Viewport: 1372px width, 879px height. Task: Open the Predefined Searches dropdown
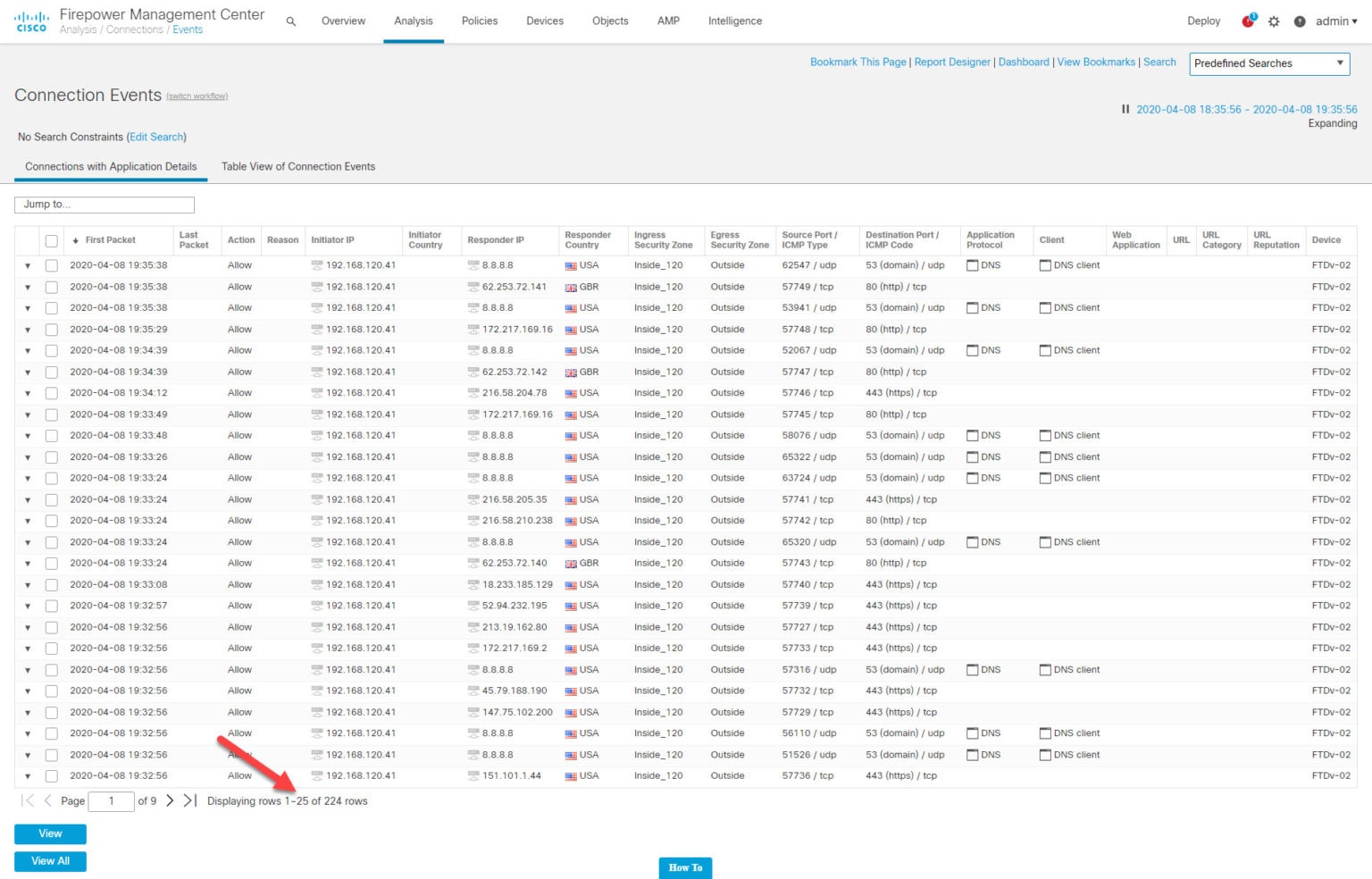point(1268,63)
